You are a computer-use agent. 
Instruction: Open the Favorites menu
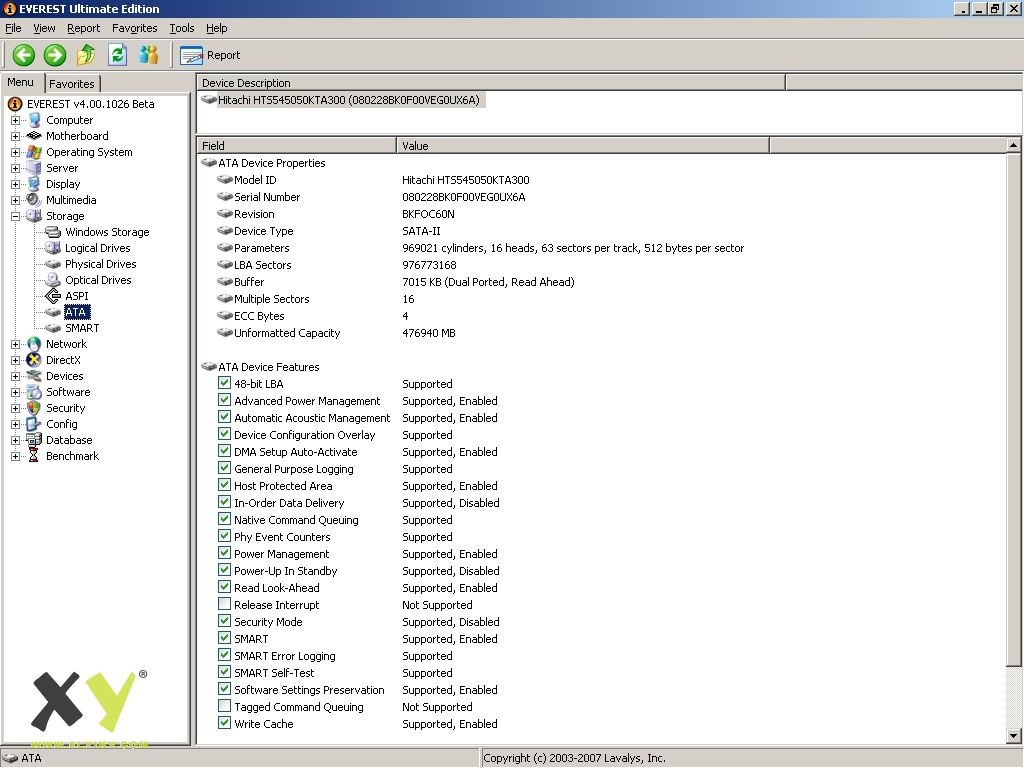135,28
